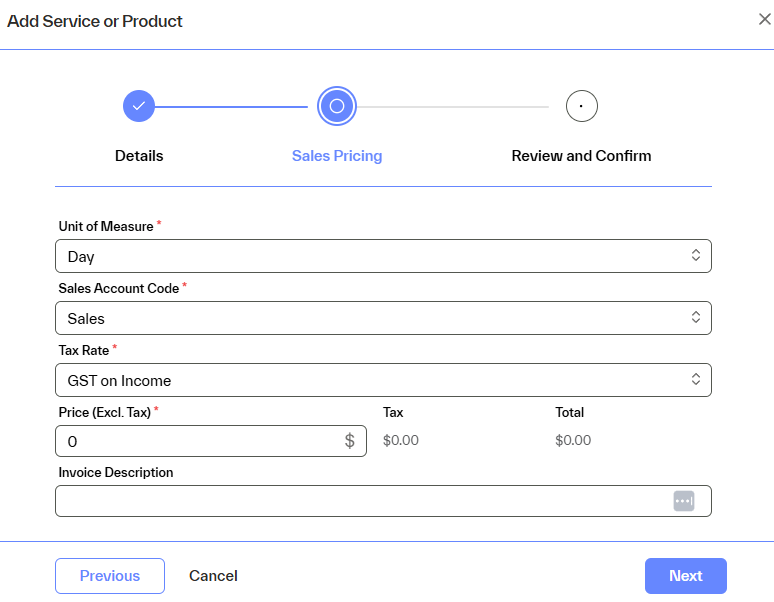This screenshot has height=602, width=774.
Task: Expand the Sales Account Code dropdown
Action: click(383, 318)
